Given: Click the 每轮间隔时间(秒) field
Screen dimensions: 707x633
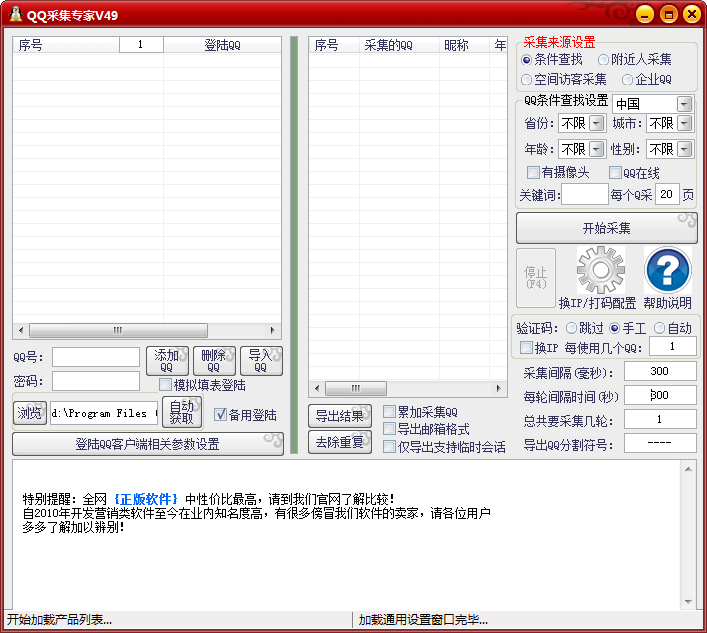Looking at the screenshot, I should point(660,395).
